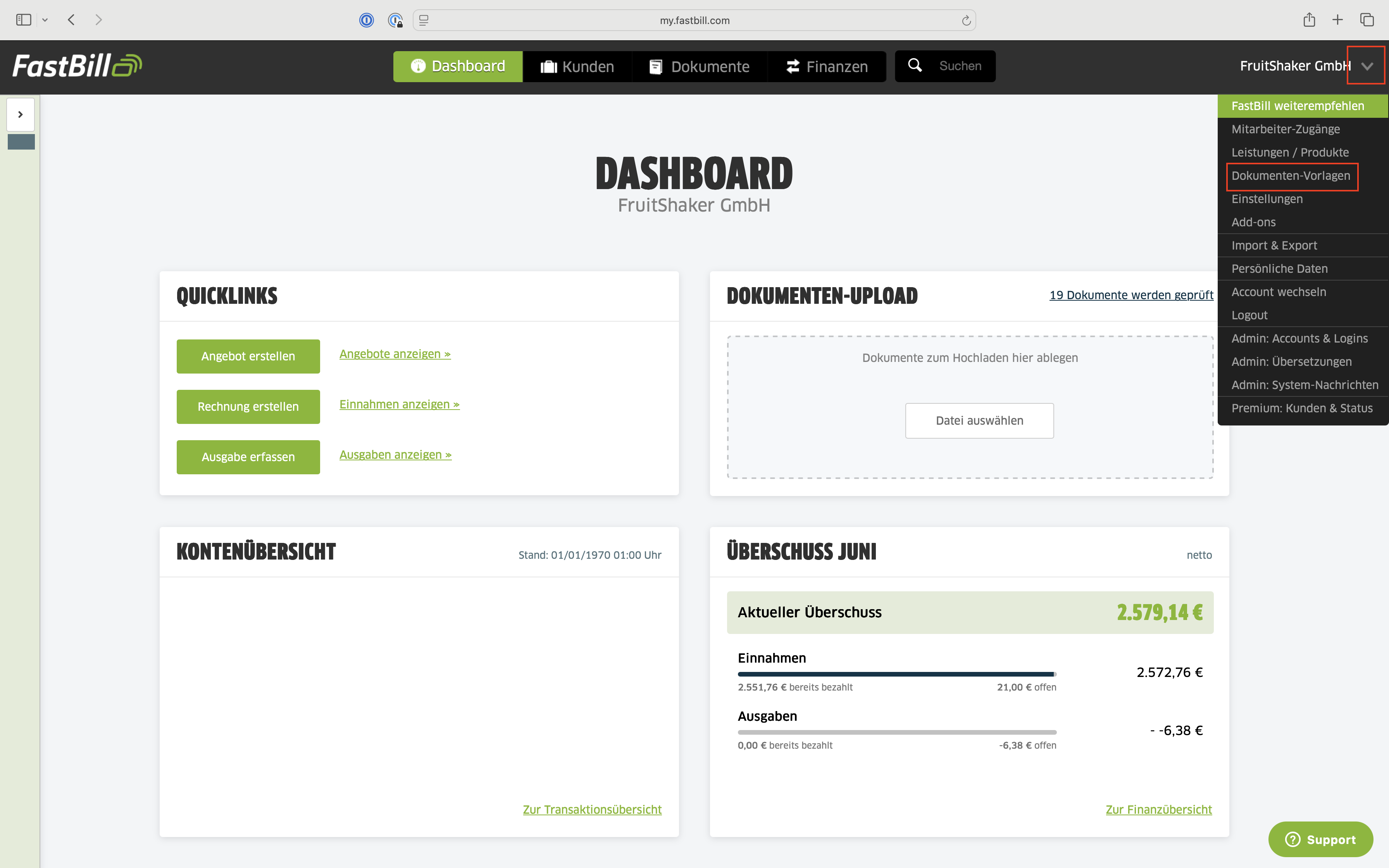
Task: Open Add-ons from account menu
Action: (1303, 222)
